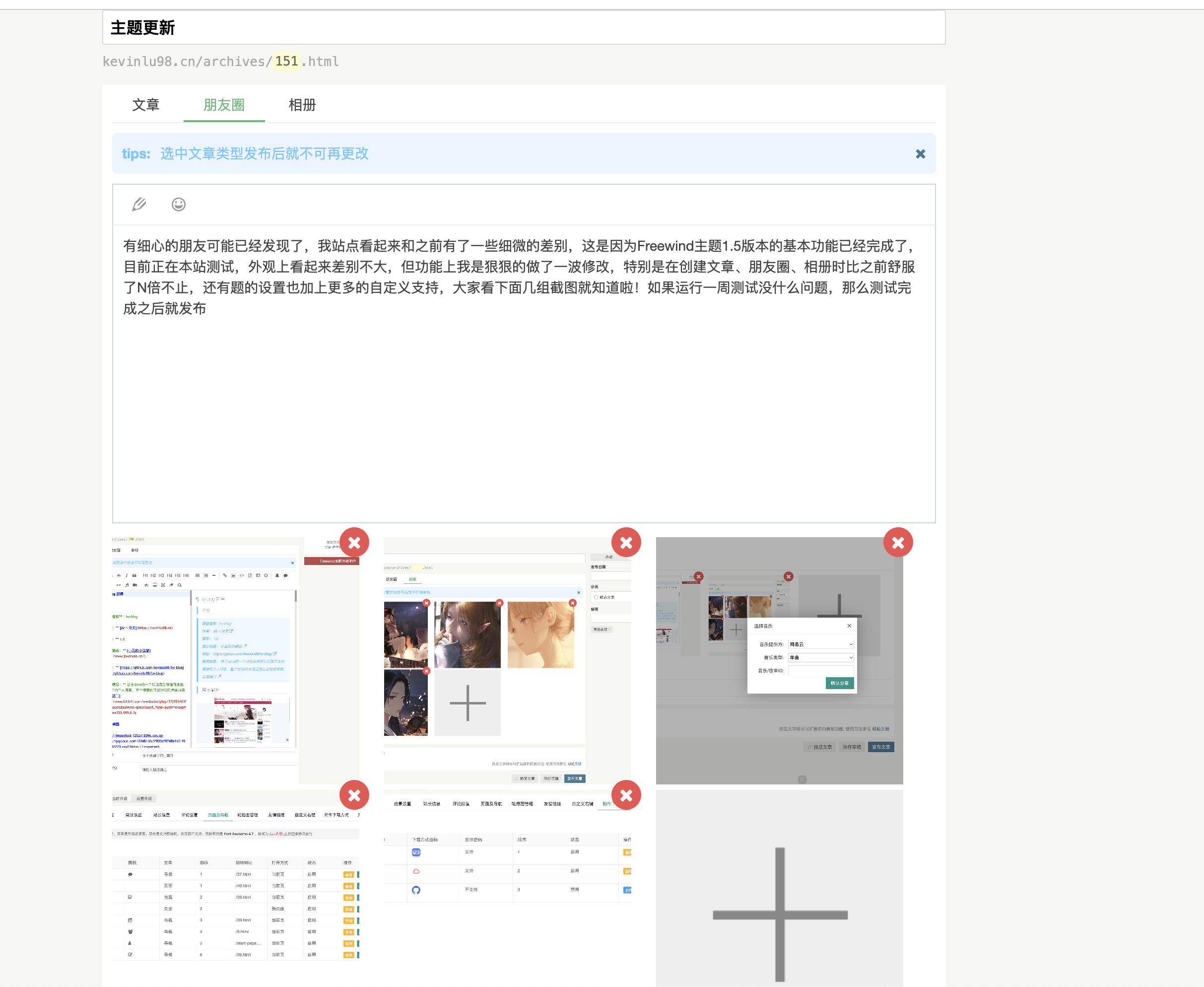Viewport: 1204px width, 987px height.
Task: Edit the 151 URL slug field
Action: [287, 62]
